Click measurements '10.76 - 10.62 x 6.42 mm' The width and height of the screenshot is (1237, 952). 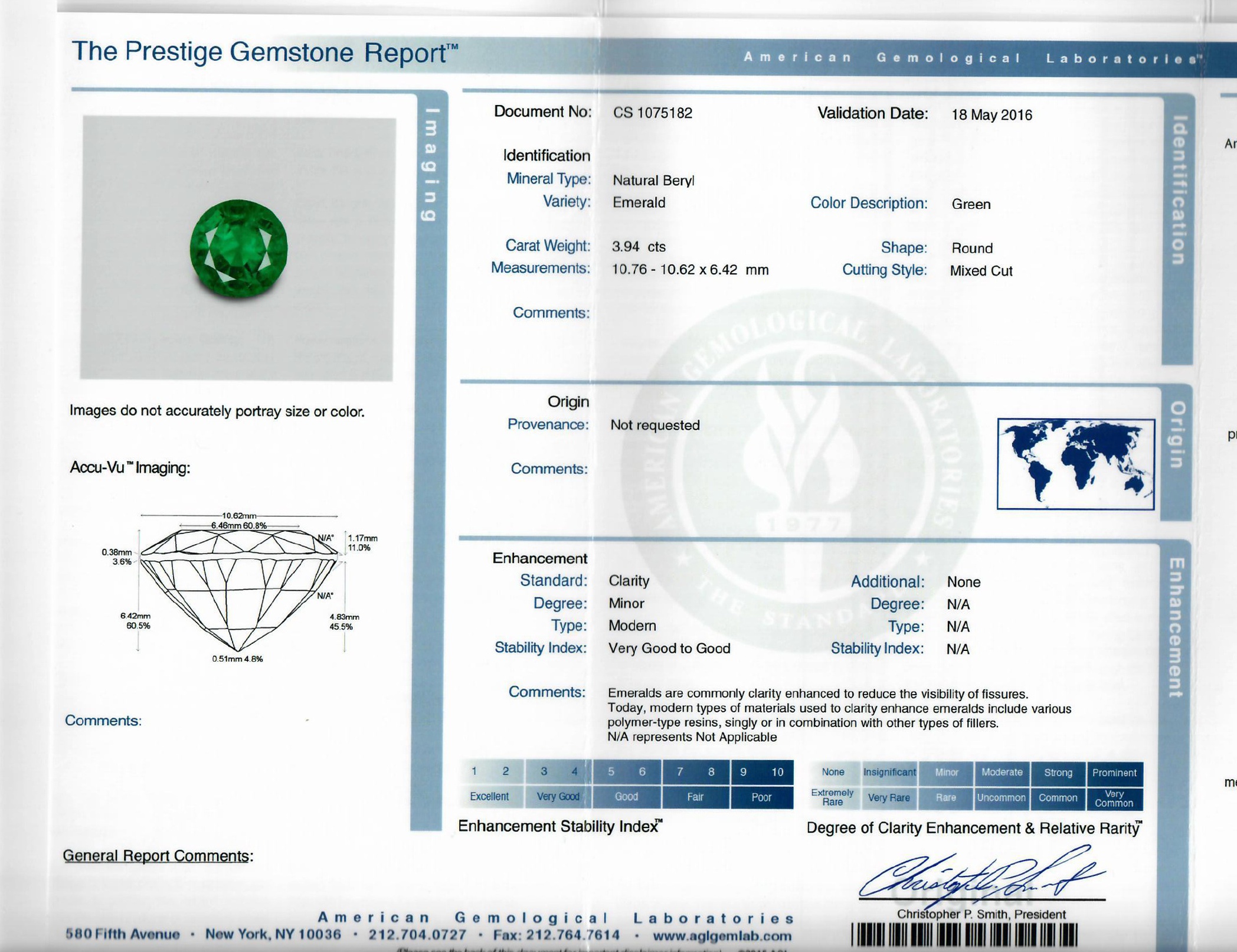(690, 270)
